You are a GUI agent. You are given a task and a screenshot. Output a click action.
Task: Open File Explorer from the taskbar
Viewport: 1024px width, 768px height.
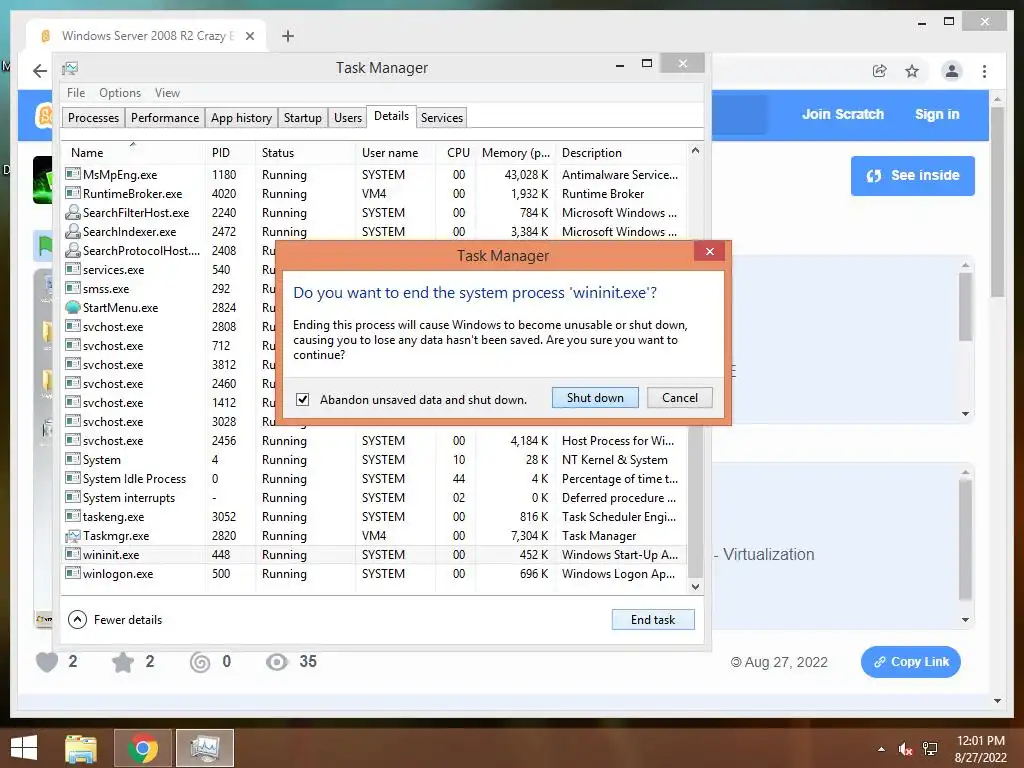pyautogui.click(x=81, y=748)
